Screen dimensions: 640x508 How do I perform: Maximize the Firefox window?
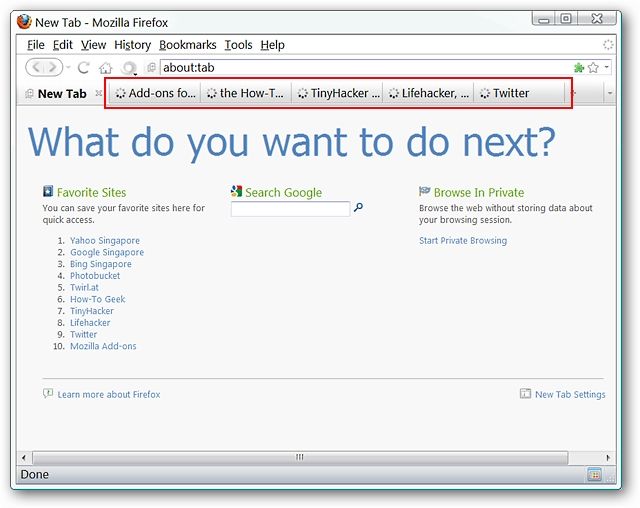(x=566, y=19)
